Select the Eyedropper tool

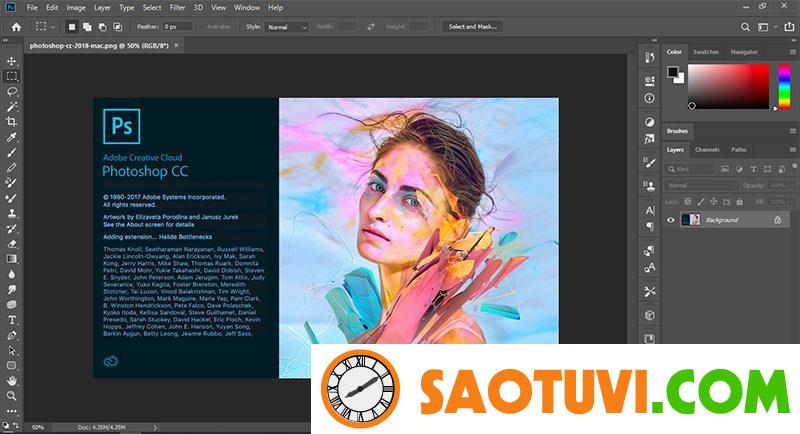[x=11, y=137]
